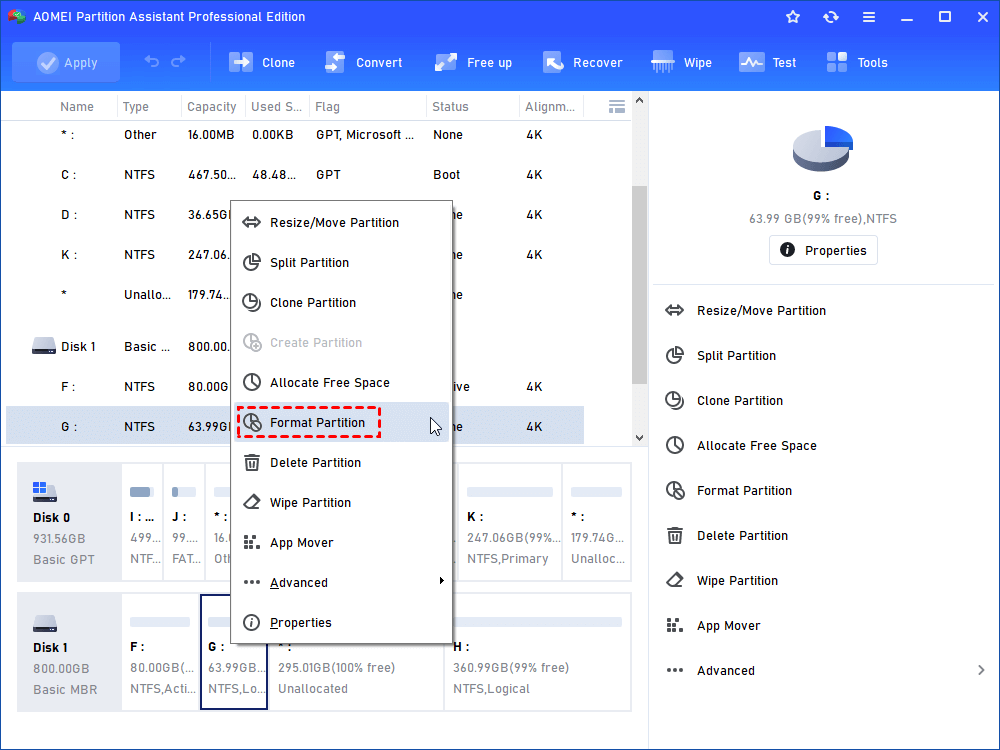Viewport: 1000px width, 750px height.
Task: Choose App Mover in context menu
Action: coord(342,543)
